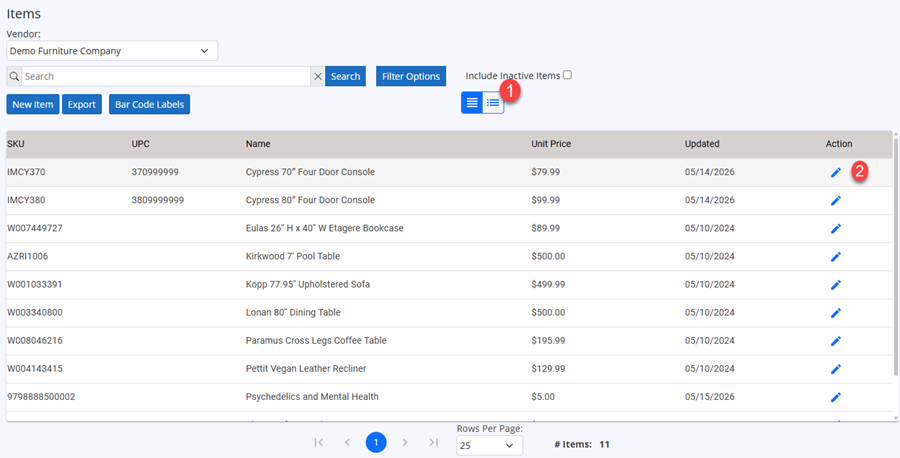Edit the Pettit Vegan Leather Recliner item
This screenshot has height=458, width=900.
836,369
